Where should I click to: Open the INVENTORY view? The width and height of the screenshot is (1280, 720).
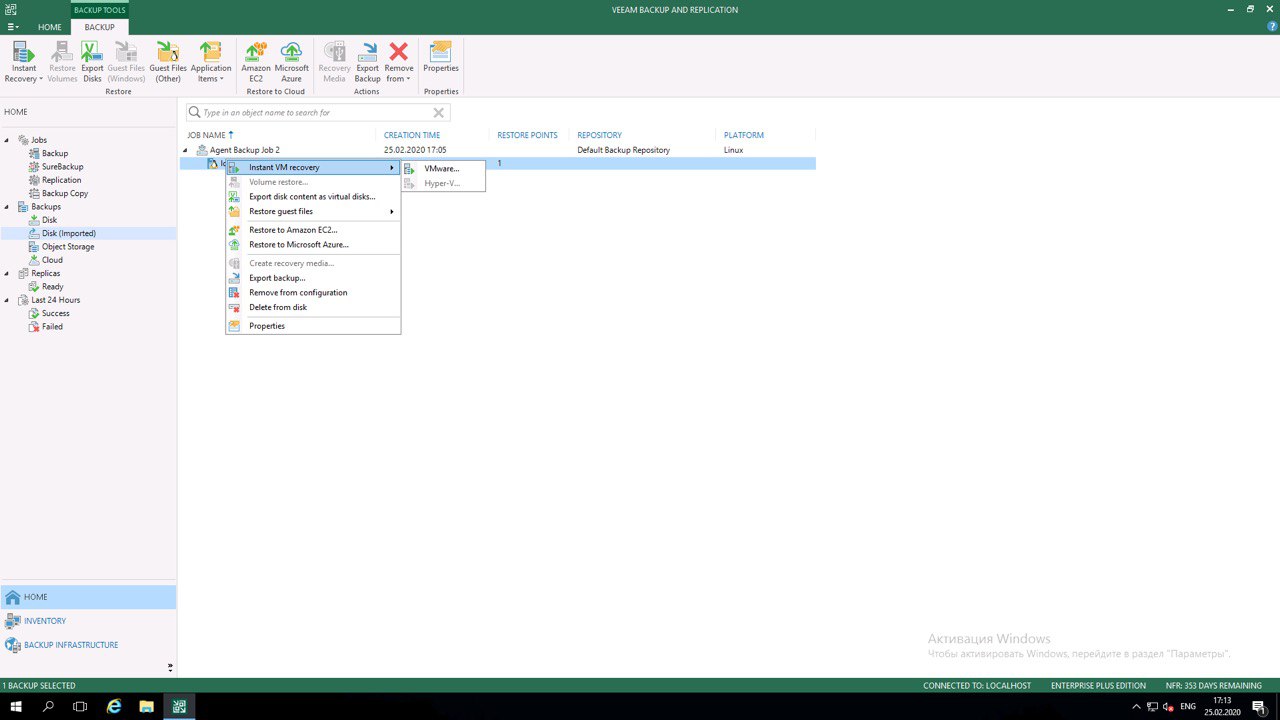[88, 621]
